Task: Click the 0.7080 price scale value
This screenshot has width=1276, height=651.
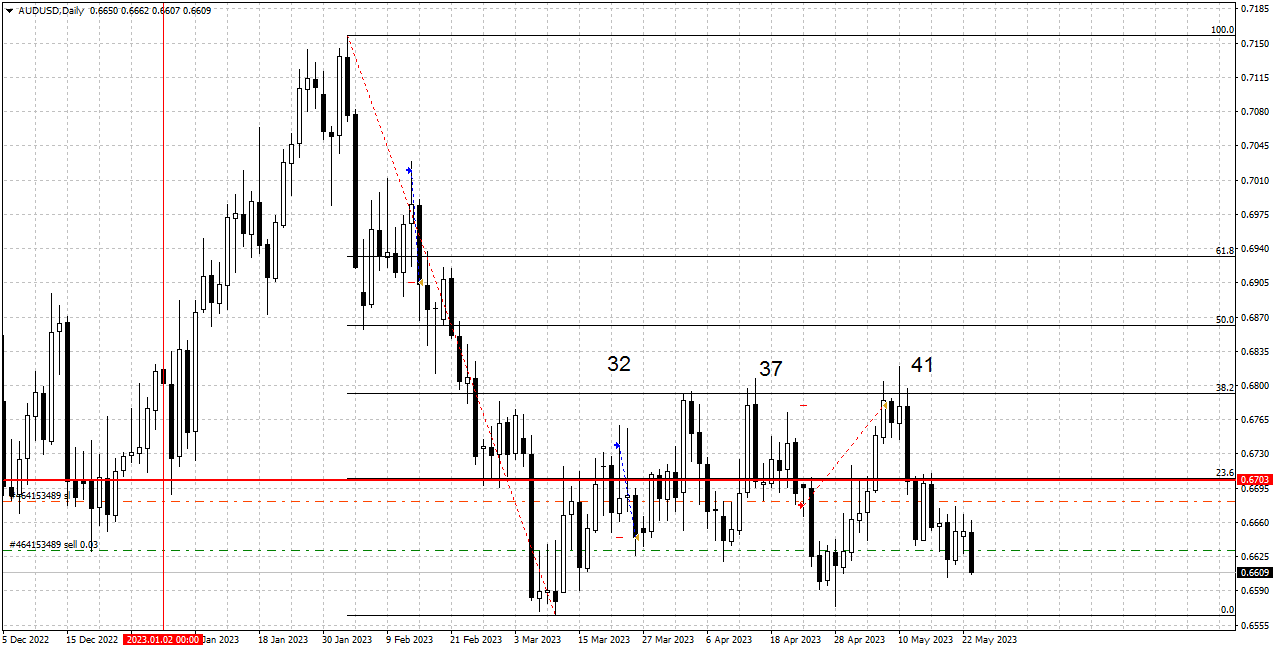Action: [1255, 112]
